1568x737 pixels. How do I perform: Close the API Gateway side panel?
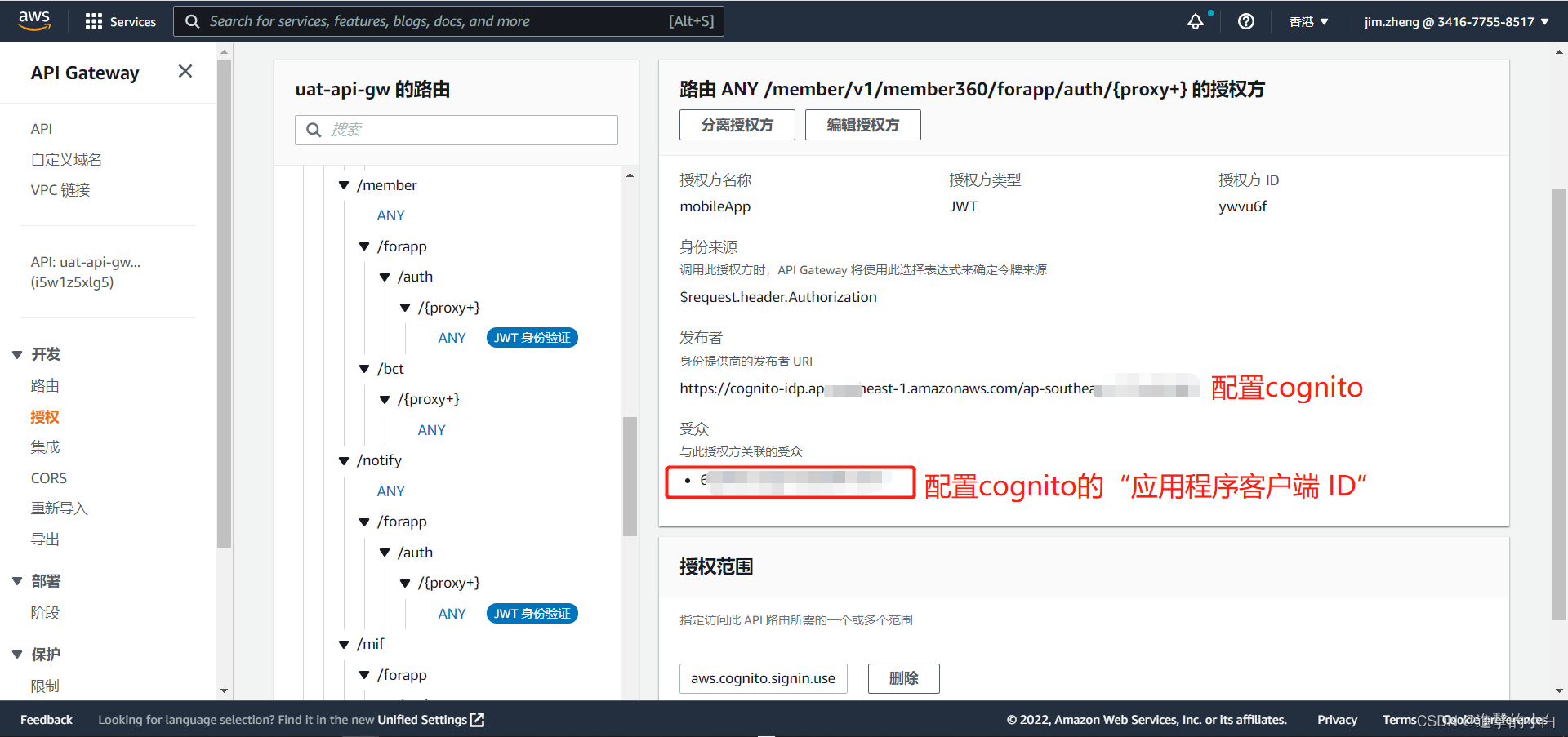(x=185, y=72)
